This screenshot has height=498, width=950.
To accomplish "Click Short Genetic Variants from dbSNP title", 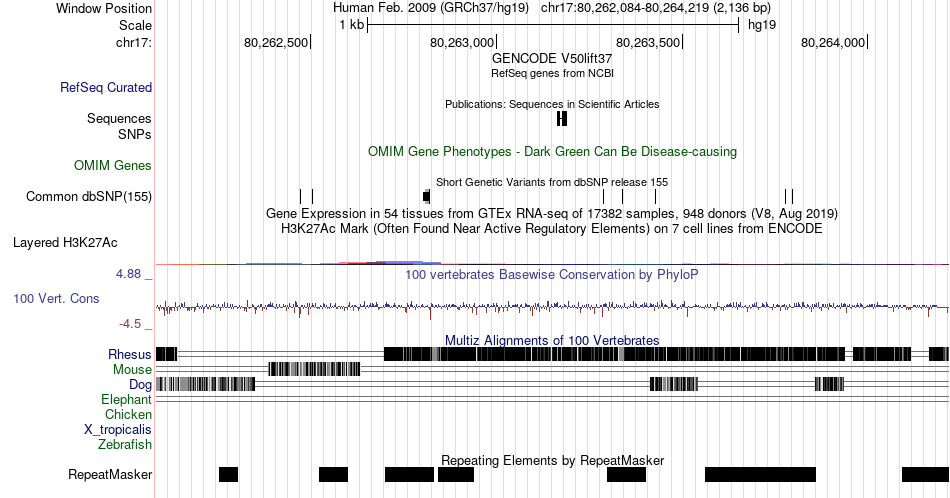I will (x=552, y=182).
